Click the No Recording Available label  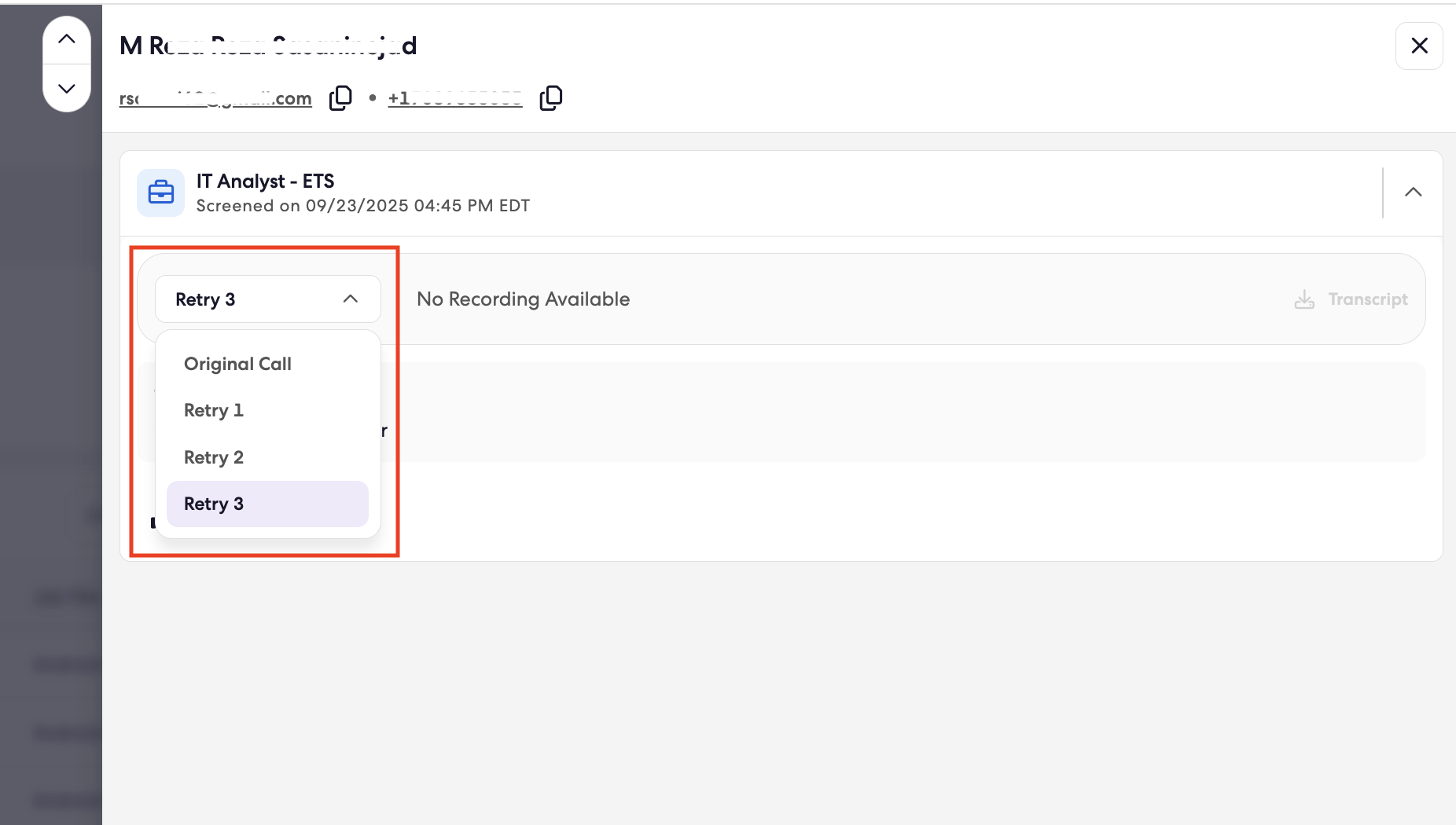tap(524, 299)
